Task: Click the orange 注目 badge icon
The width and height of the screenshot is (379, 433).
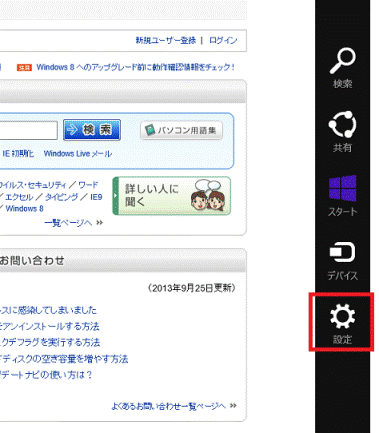Action: (24, 68)
